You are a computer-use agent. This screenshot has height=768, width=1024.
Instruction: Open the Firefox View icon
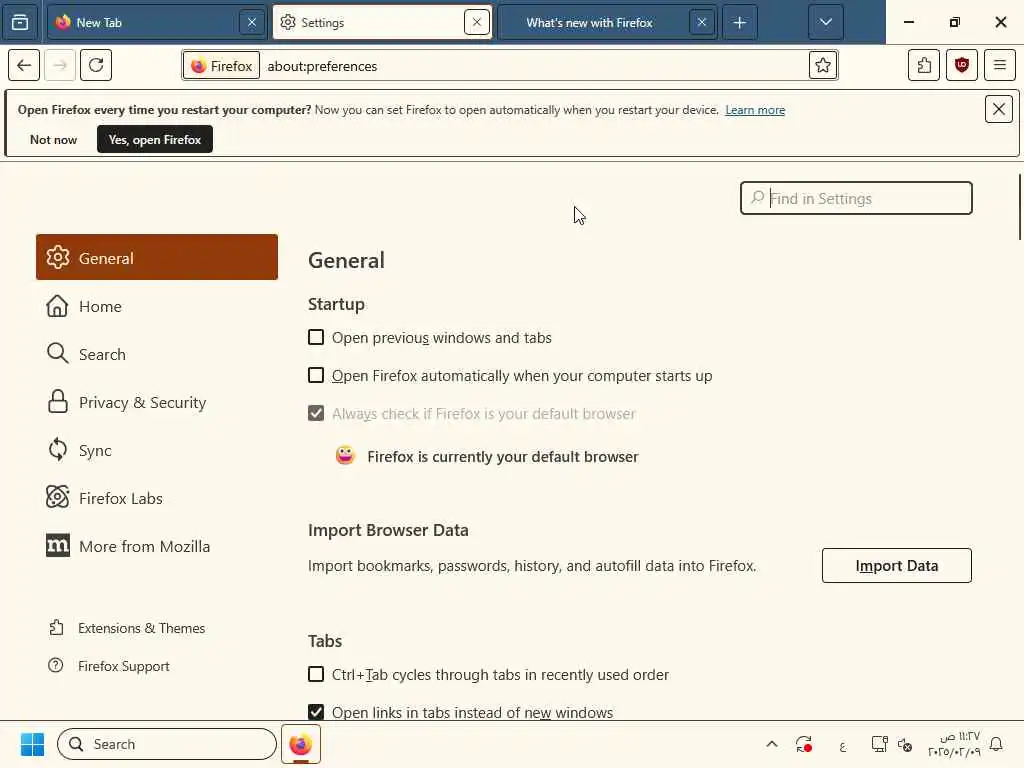(20, 22)
